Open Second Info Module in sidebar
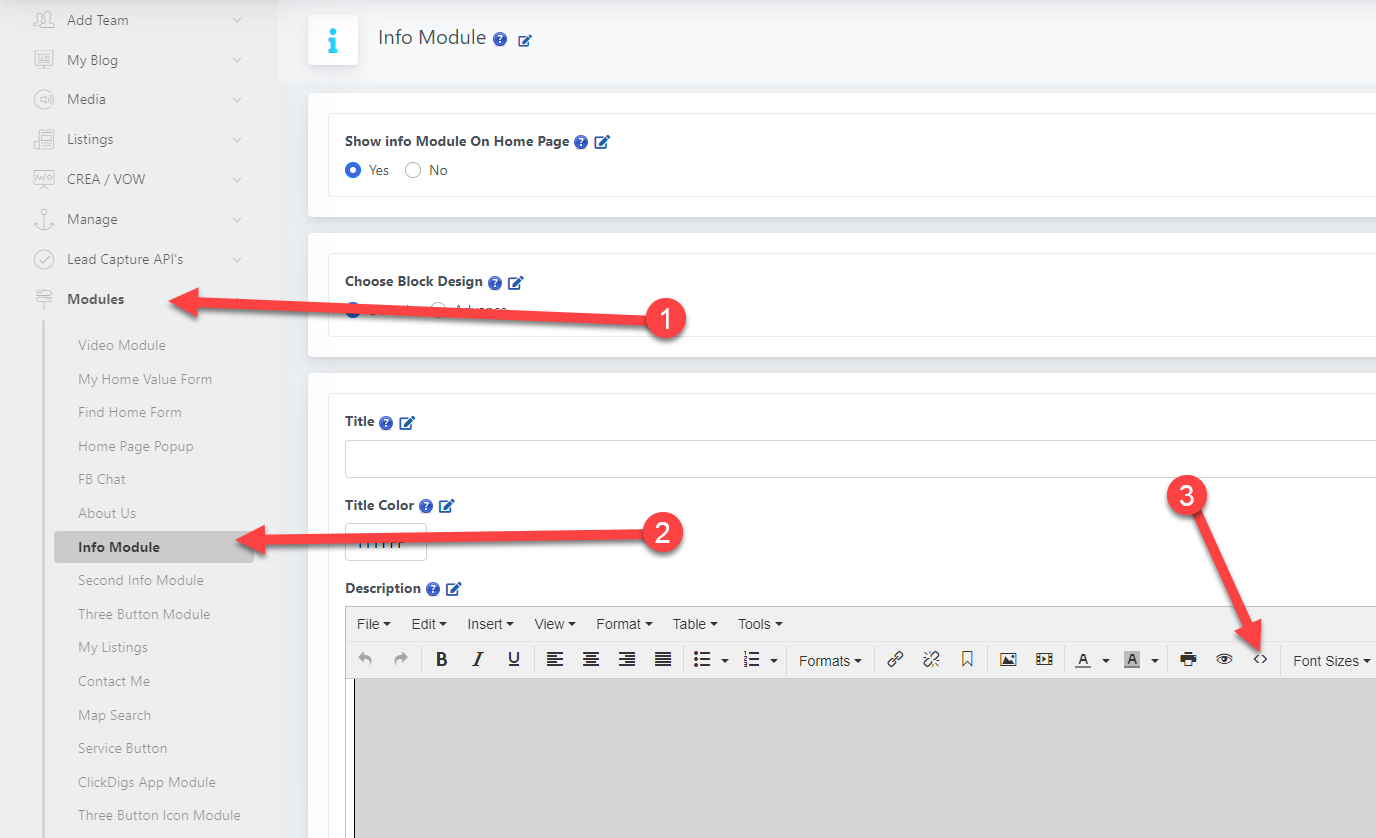Image resolution: width=1376 pixels, height=838 pixels. [x=141, y=581]
